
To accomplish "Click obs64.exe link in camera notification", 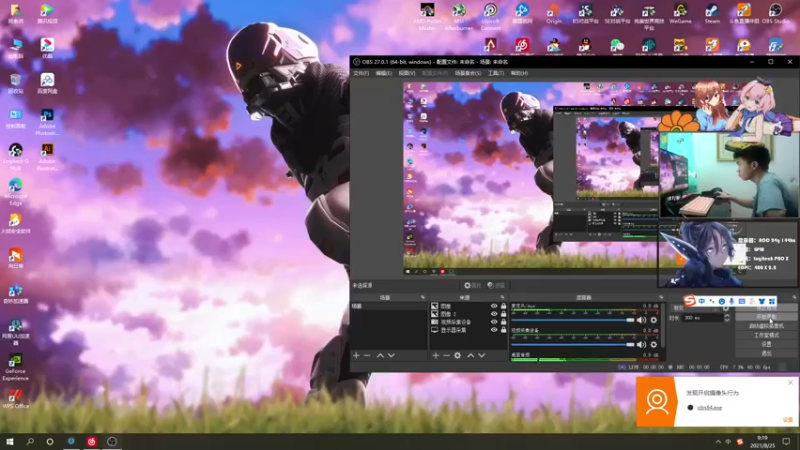I will pyautogui.click(x=710, y=408).
